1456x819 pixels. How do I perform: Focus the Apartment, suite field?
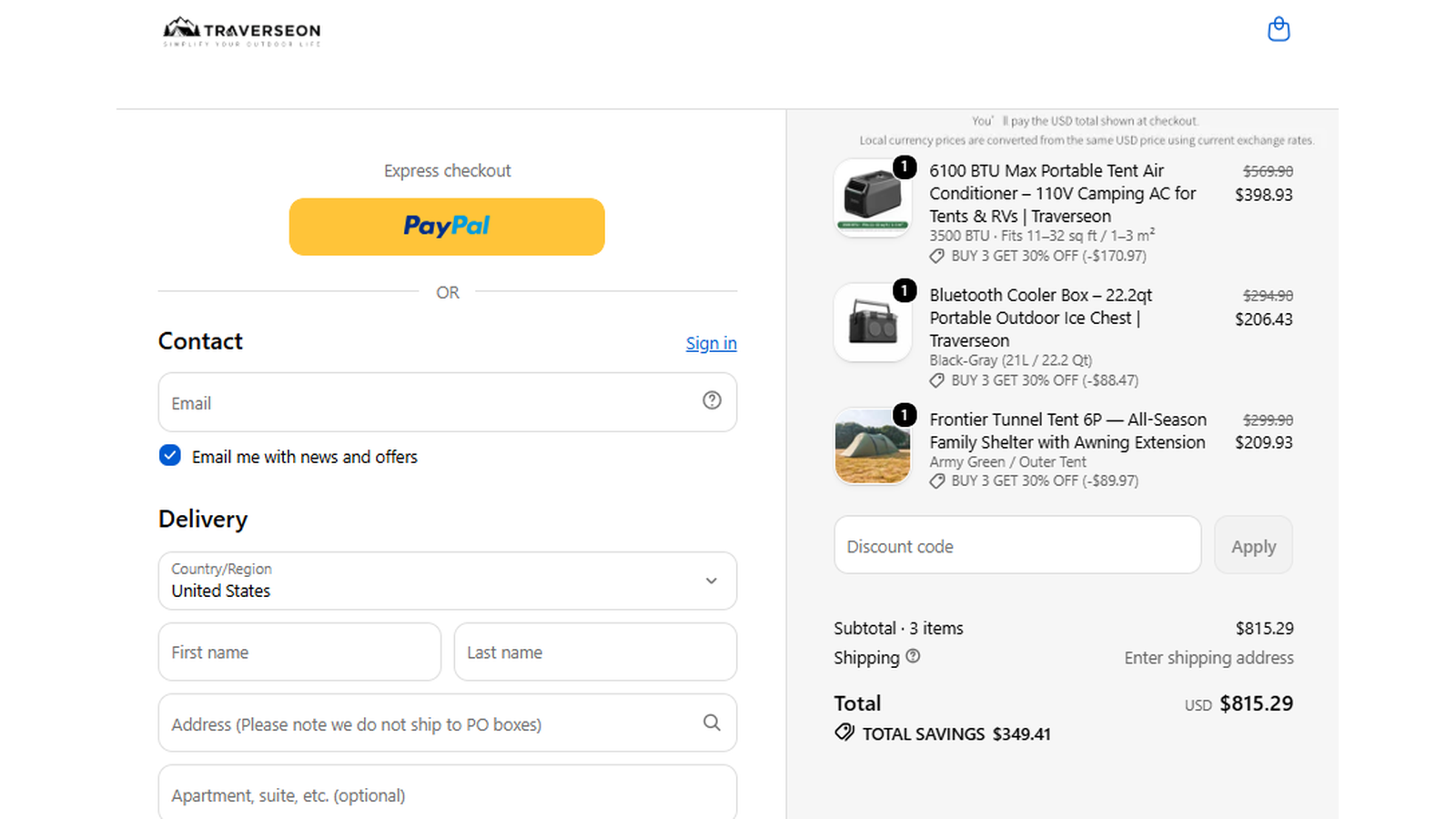point(448,794)
